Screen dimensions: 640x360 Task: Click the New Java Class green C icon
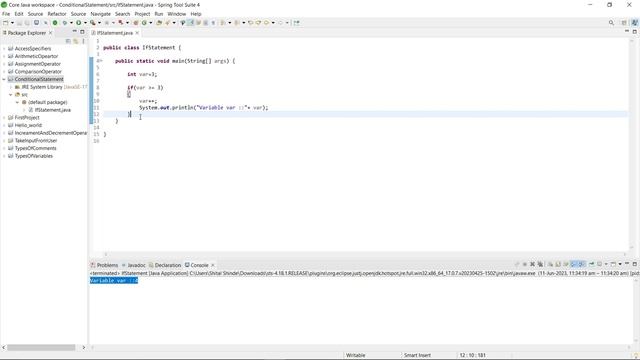point(144,23)
